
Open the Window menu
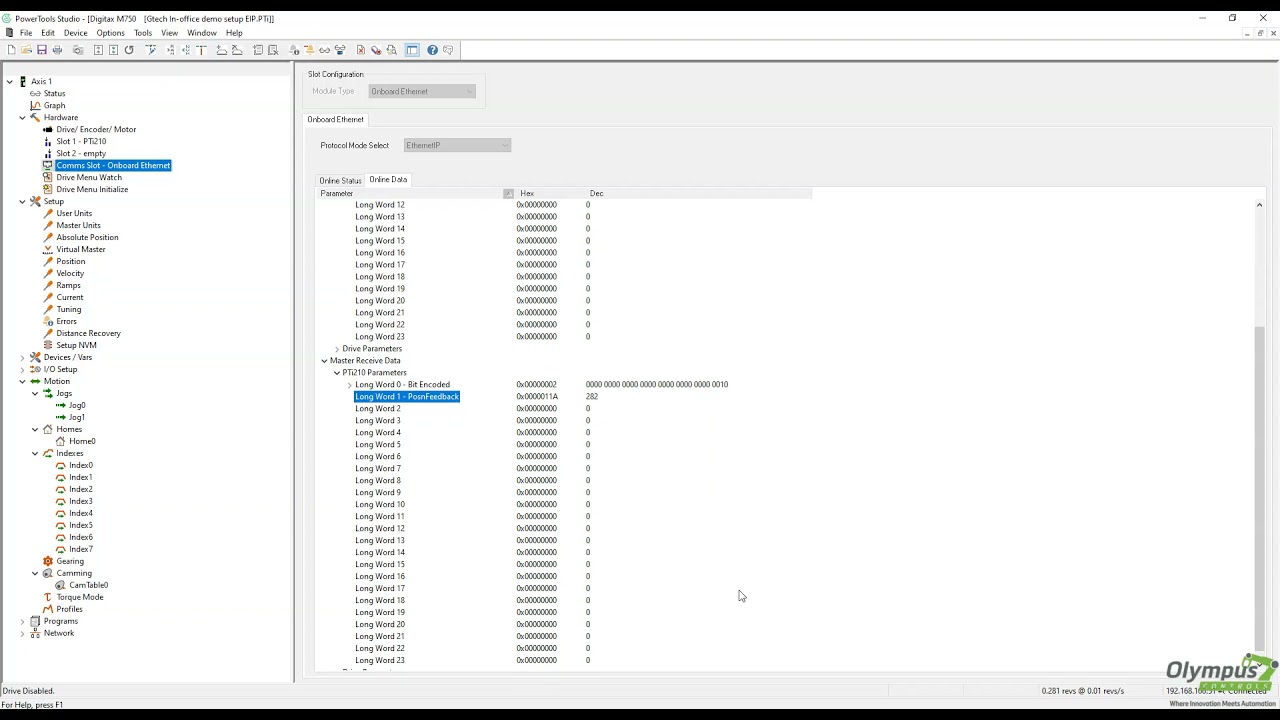pos(201,33)
